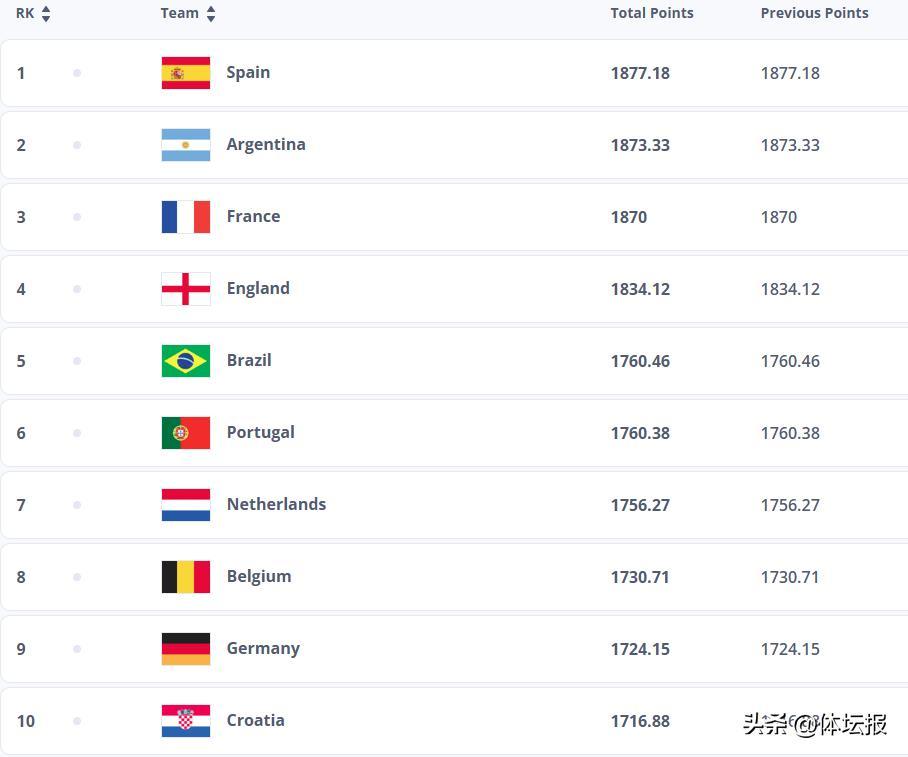Image resolution: width=908 pixels, height=757 pixels.
Task: Select the Germany rank movement dot
Action: [x=77, y=649]
